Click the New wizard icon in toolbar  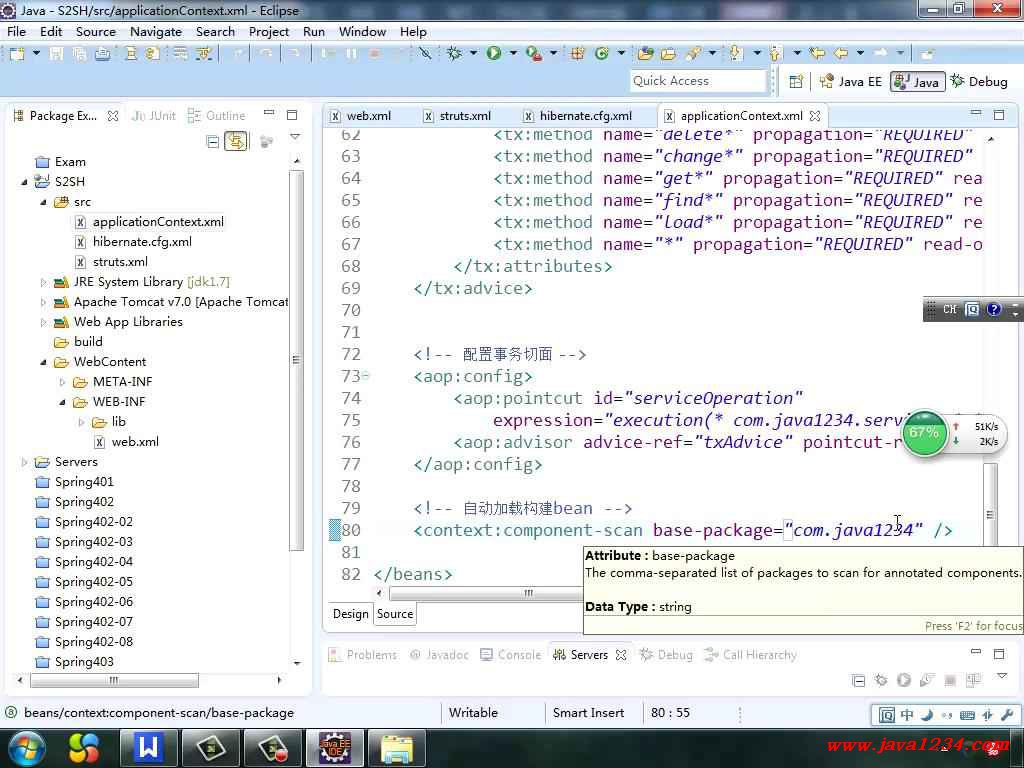click(x=17, y=54)
